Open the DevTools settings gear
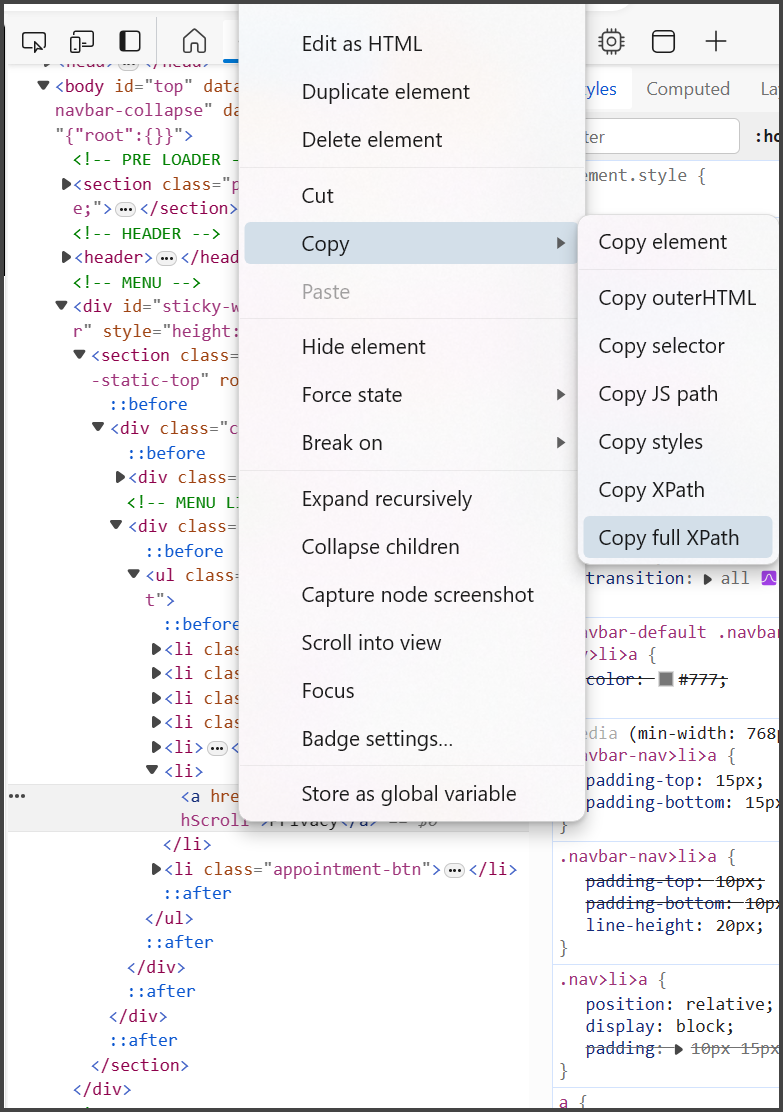Viewport: 783px width, 1112px height. [x=610, y=41]
